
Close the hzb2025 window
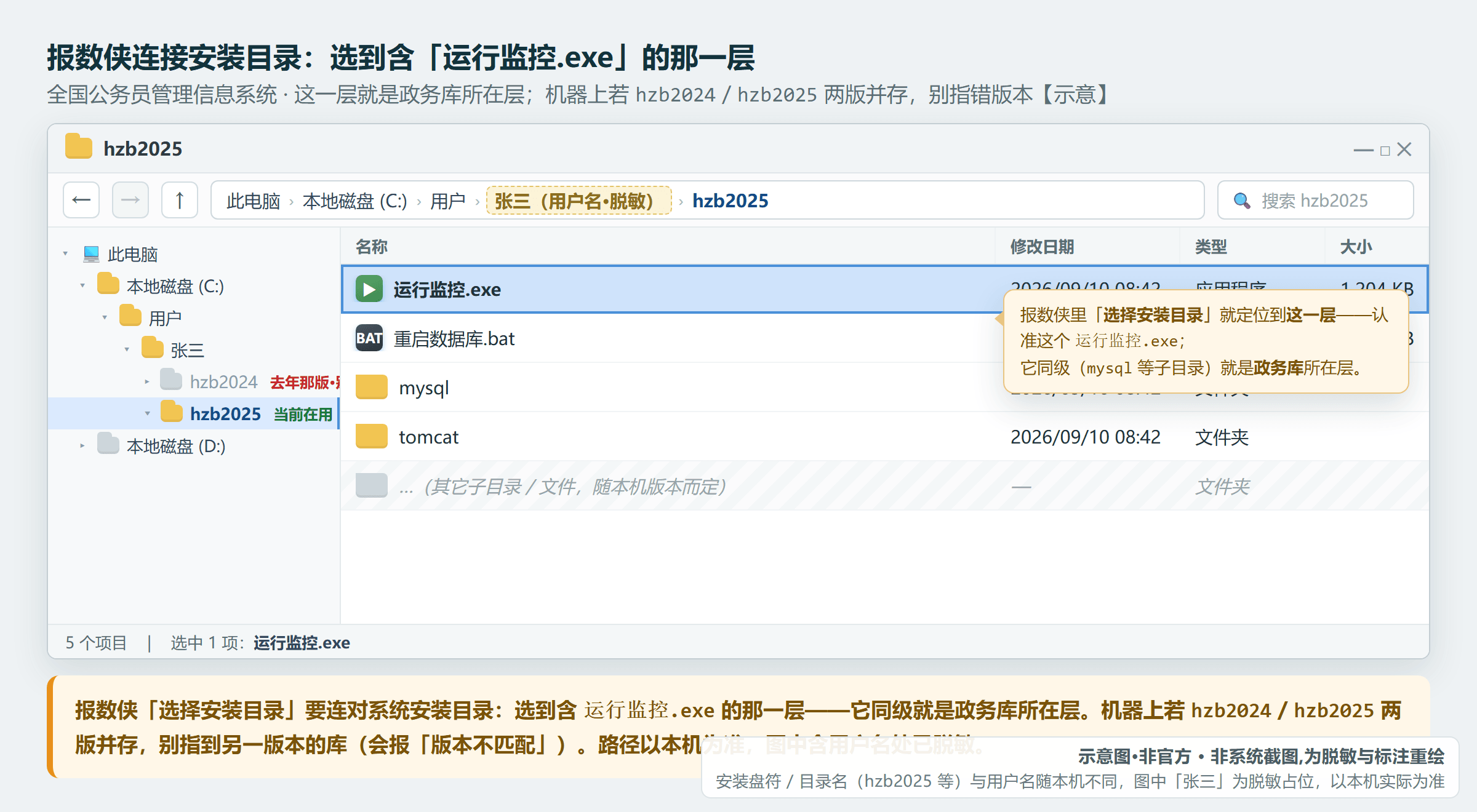[1404, 149]
